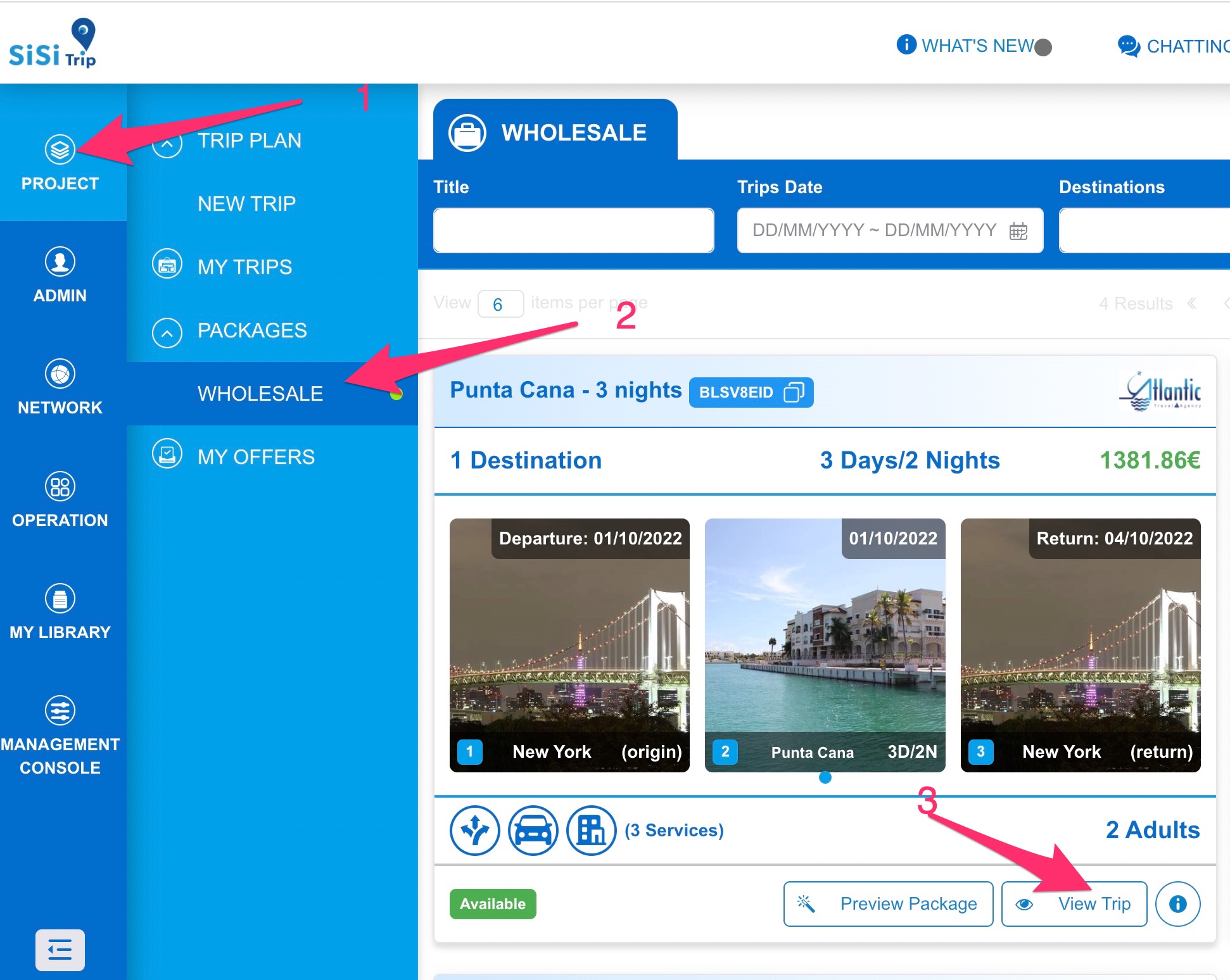Open the Management Console sliders icon
This screenshot has width=1230, height=980.
[60, 710]
